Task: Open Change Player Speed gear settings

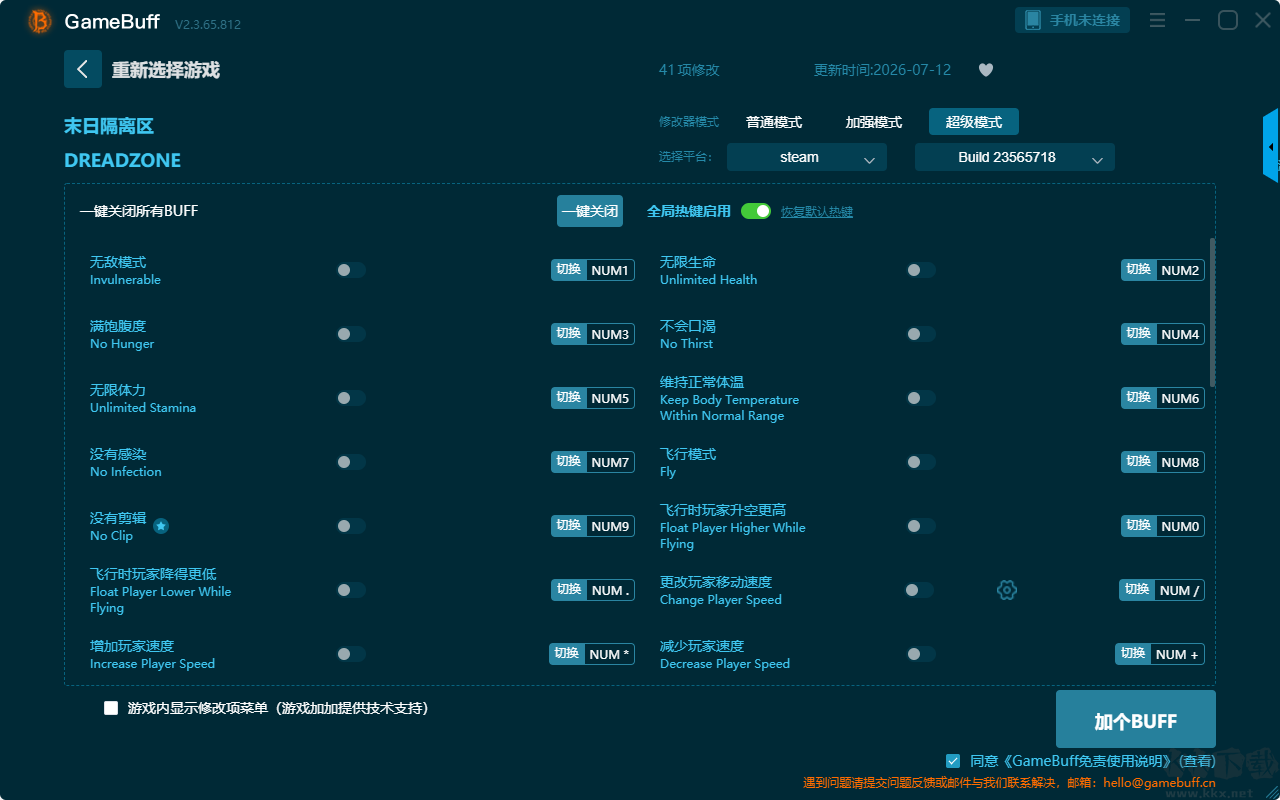Action: point(1007,590)
